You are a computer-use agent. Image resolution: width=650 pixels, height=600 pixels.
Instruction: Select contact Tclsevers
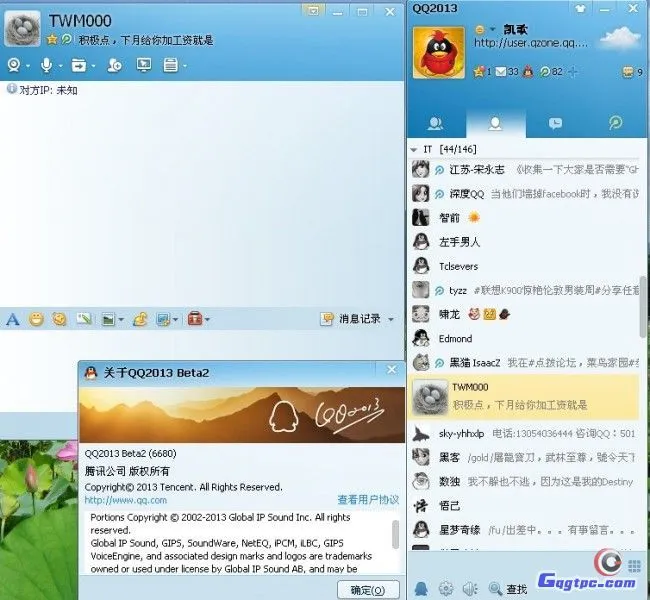pos(526,266)
